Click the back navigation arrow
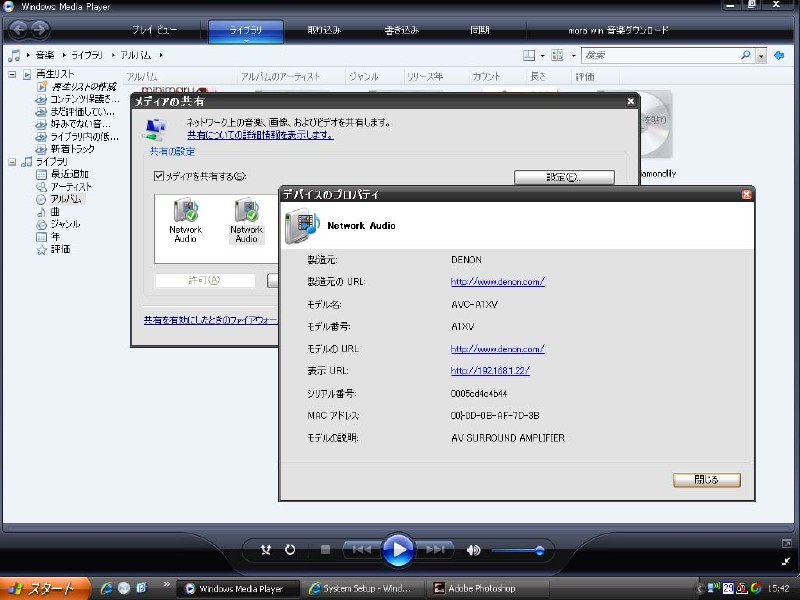 tap(17, 30)
